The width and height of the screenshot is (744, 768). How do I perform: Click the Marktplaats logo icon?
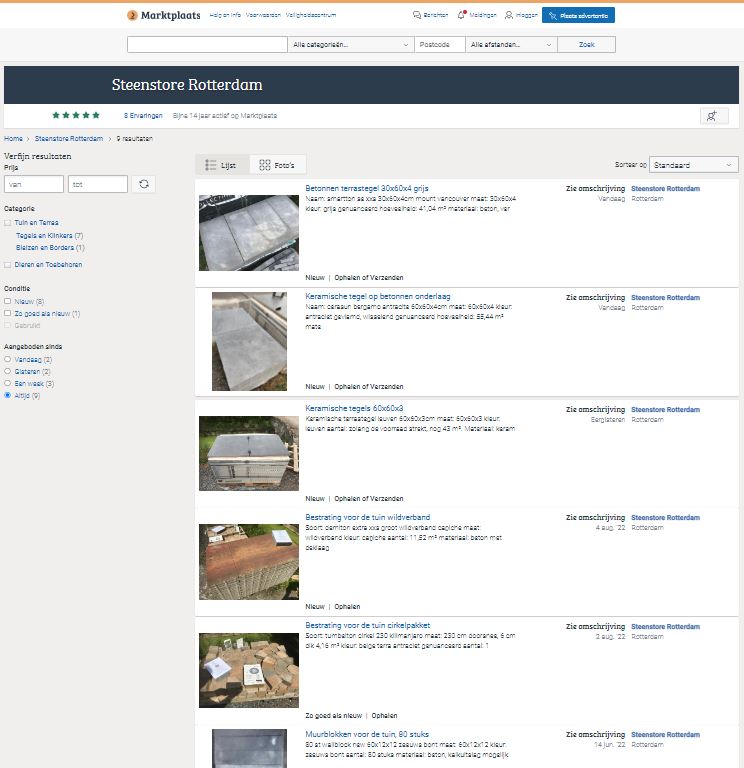pyautogui.click(x=132, y=15)
